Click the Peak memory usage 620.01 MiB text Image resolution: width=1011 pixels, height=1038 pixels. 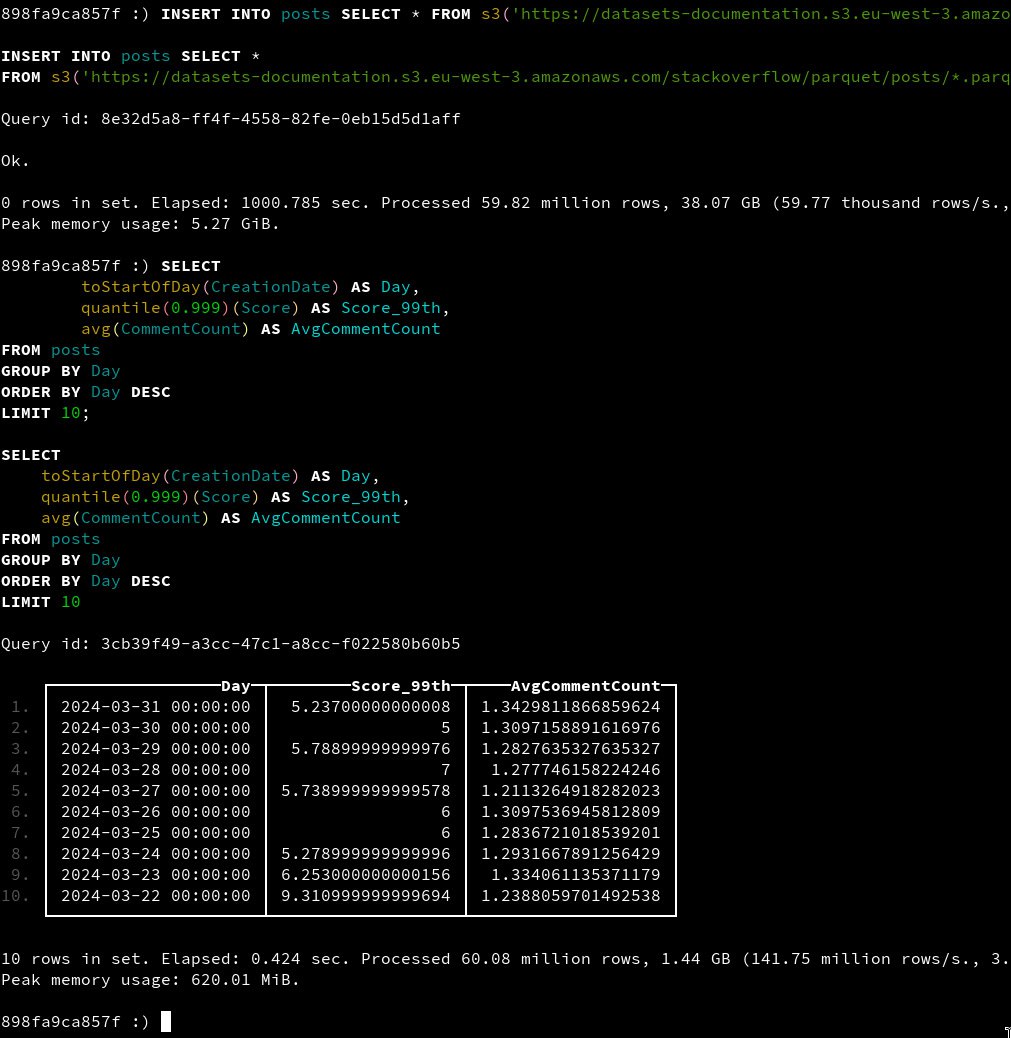[150, 980]
